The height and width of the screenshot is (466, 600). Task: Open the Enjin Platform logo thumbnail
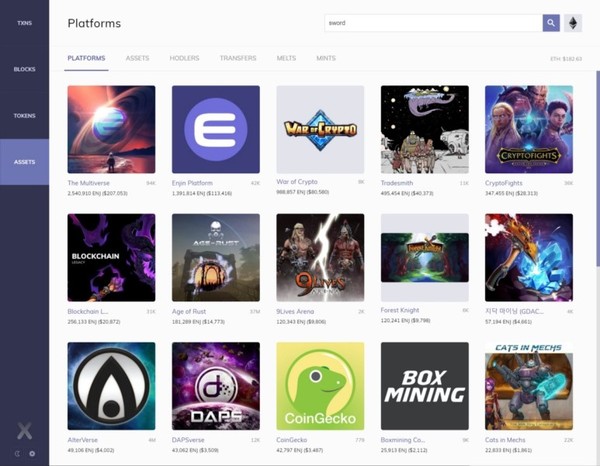216,129
